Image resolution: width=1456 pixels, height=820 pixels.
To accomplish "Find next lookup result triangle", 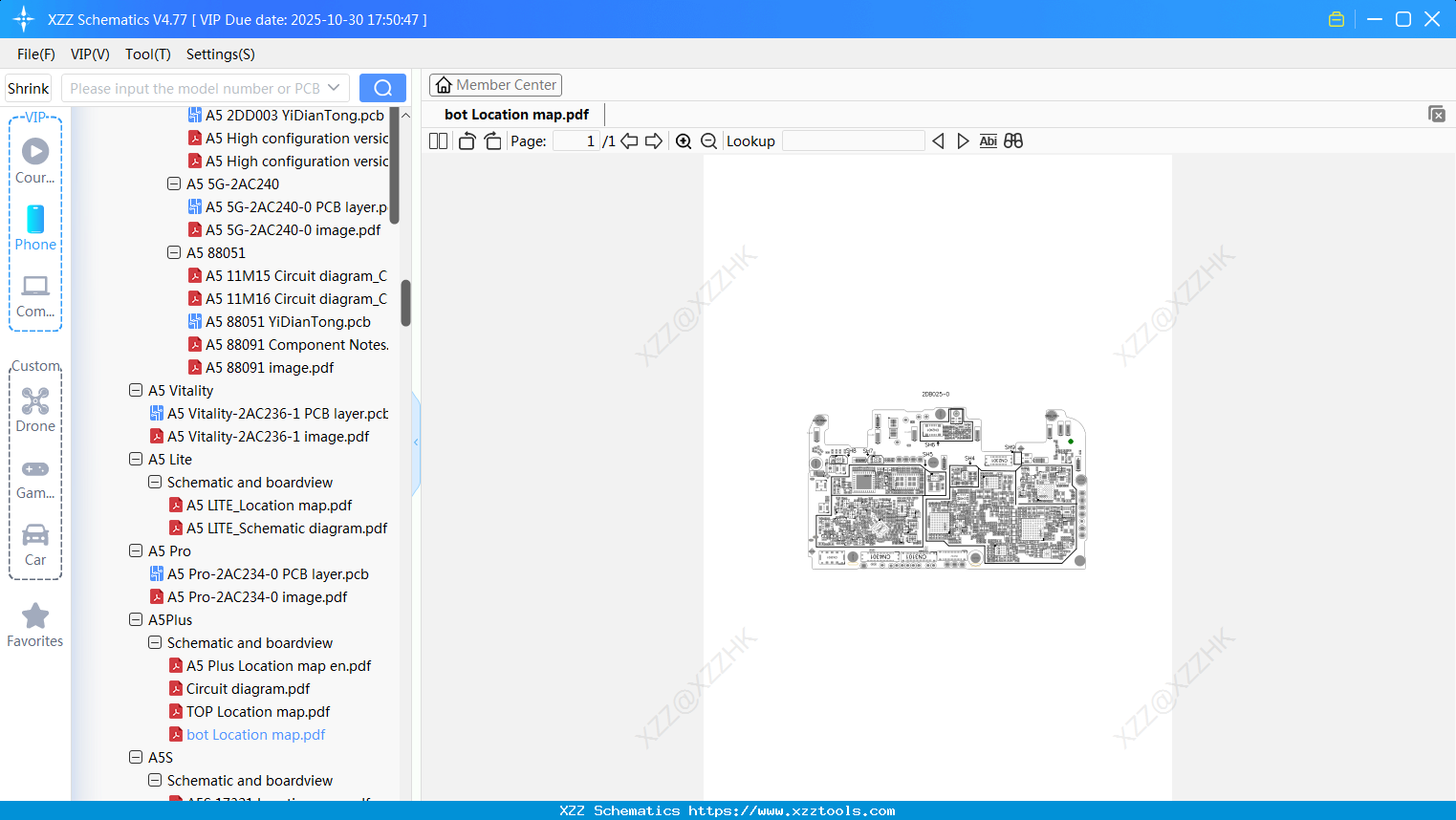I will 963,140.
